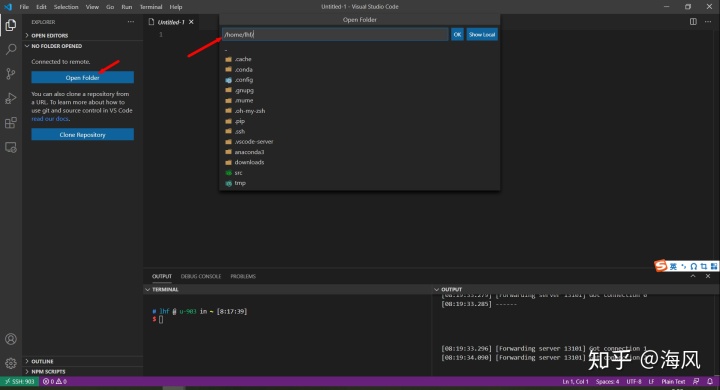Open the Edit menu
720x390 pixels.
click(x=41, y=7)
